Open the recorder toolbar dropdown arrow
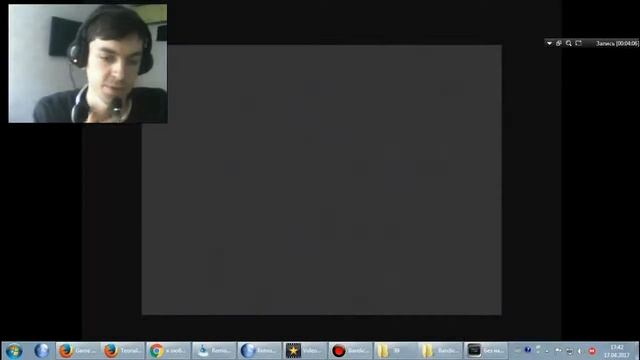Image resolution: width=640 pixels, height=360 pixels. [x=549, y=43]
